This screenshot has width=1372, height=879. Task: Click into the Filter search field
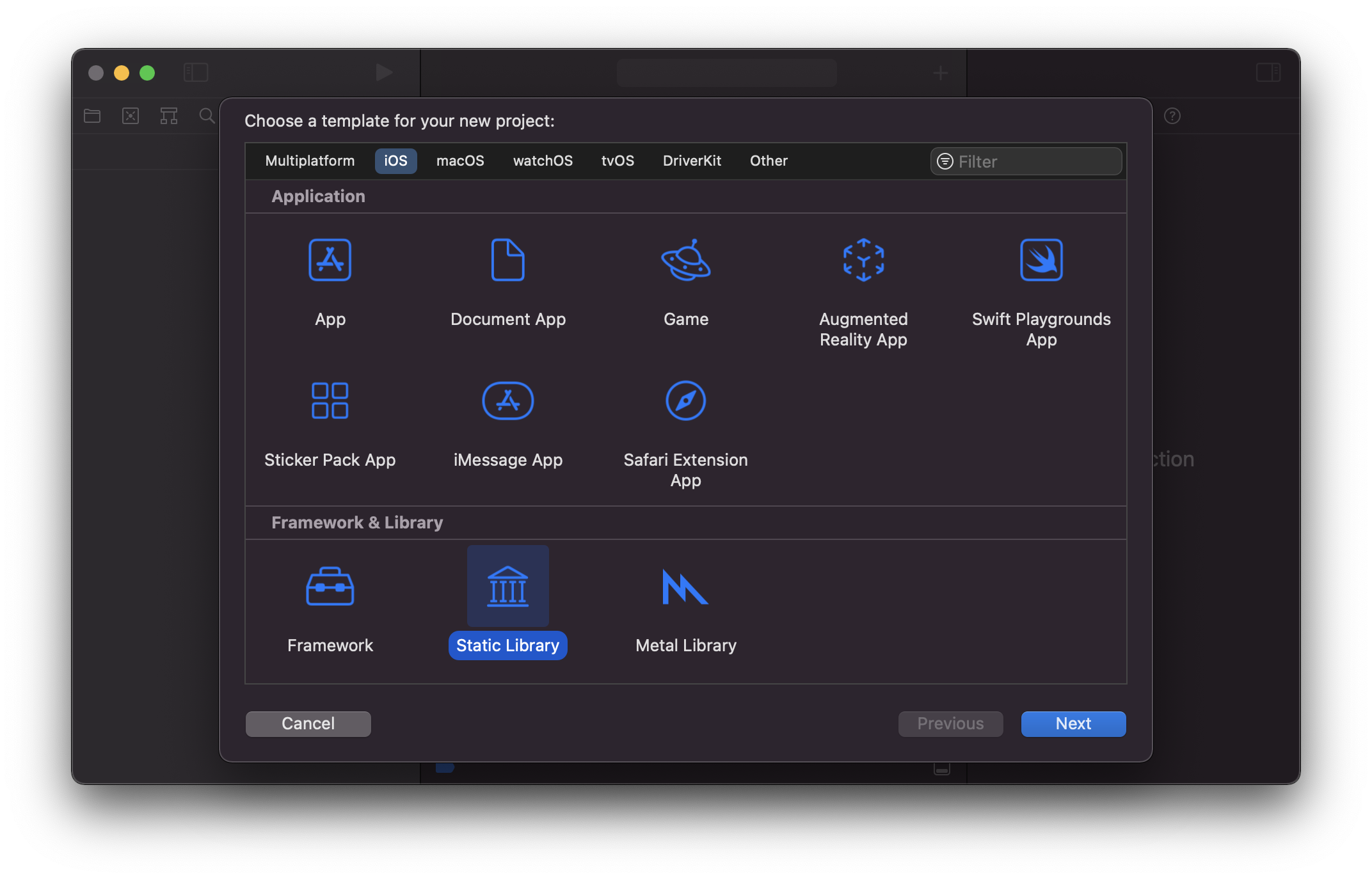(x=1026, y=161)
